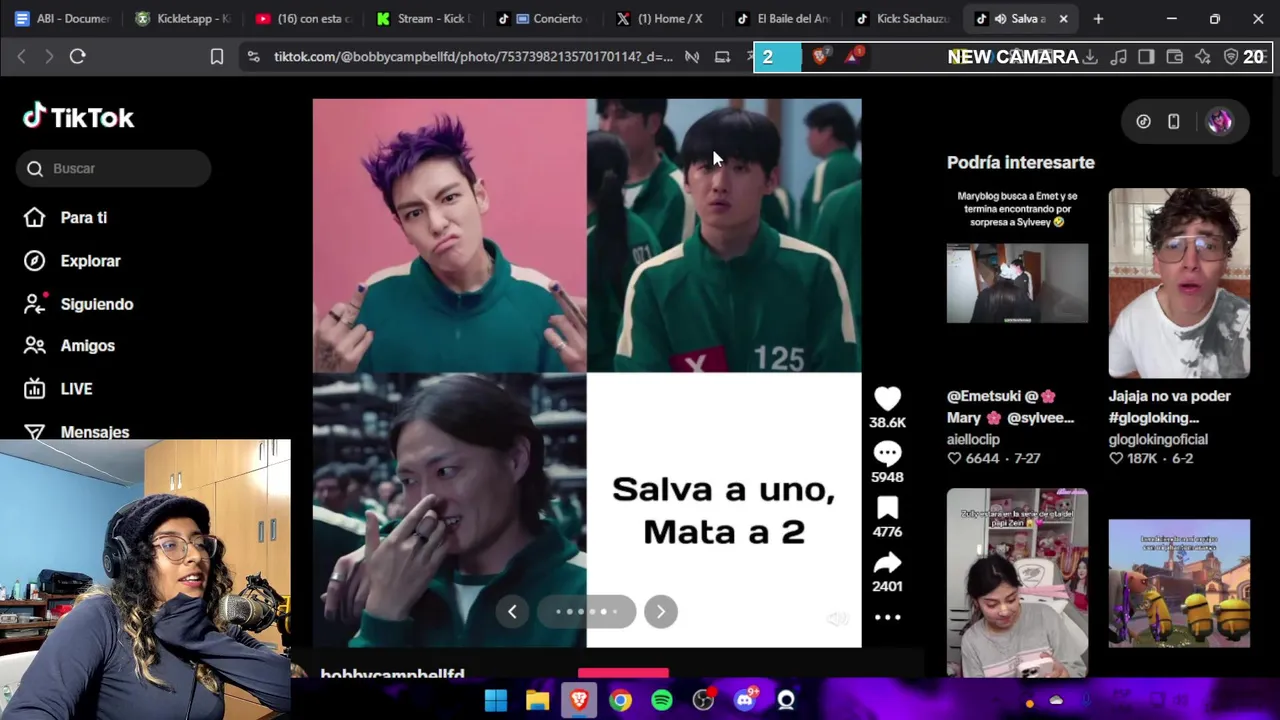This screenshot has width=1280, height=720.
Task: Switch to the El Baile del An tab
Action: pyautogui.click(x=785, y=18)
